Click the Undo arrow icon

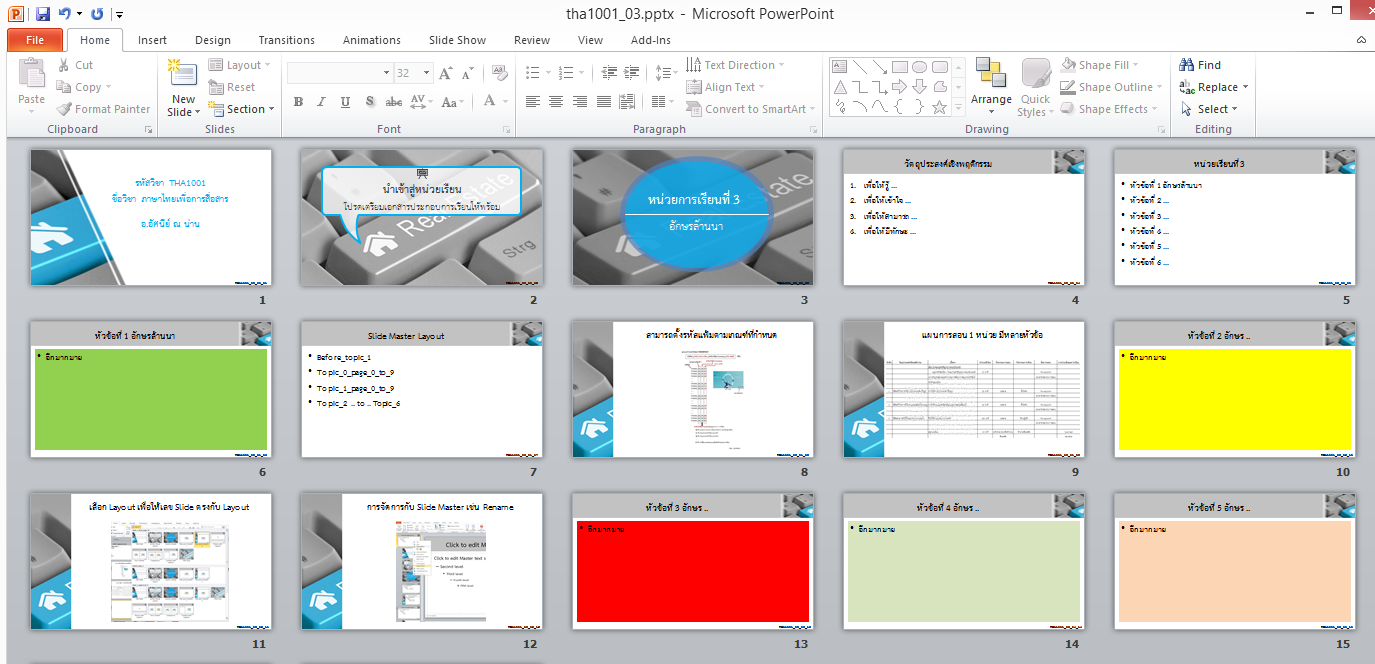pyautogui.click(x=65, y=14)
